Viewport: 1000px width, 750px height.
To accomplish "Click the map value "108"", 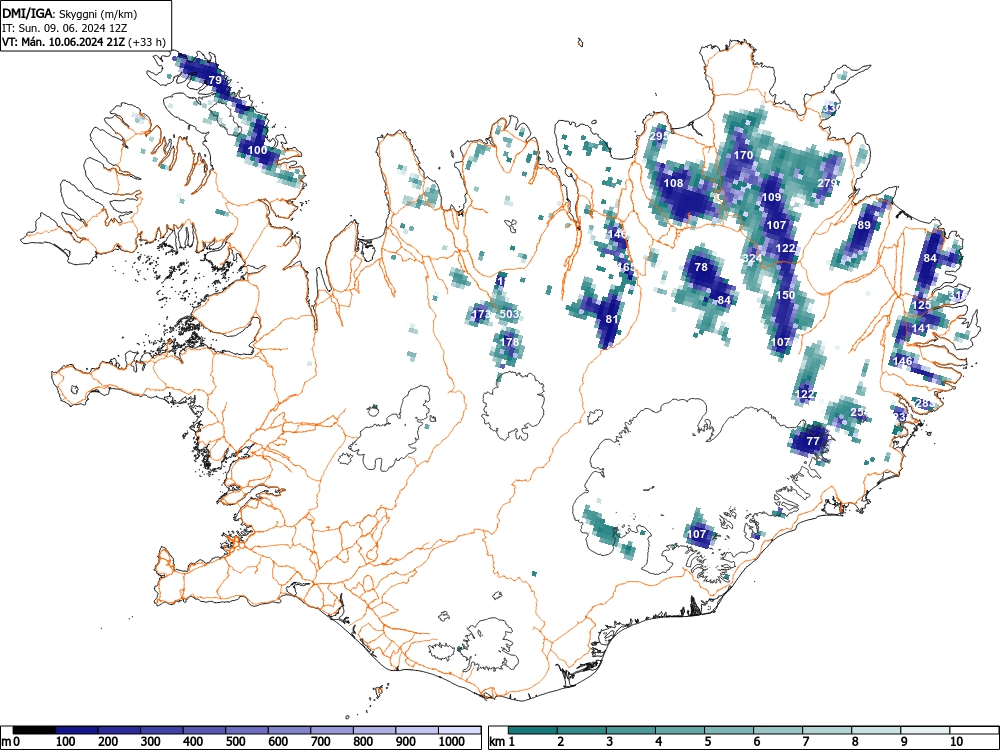I will [673, 183].
